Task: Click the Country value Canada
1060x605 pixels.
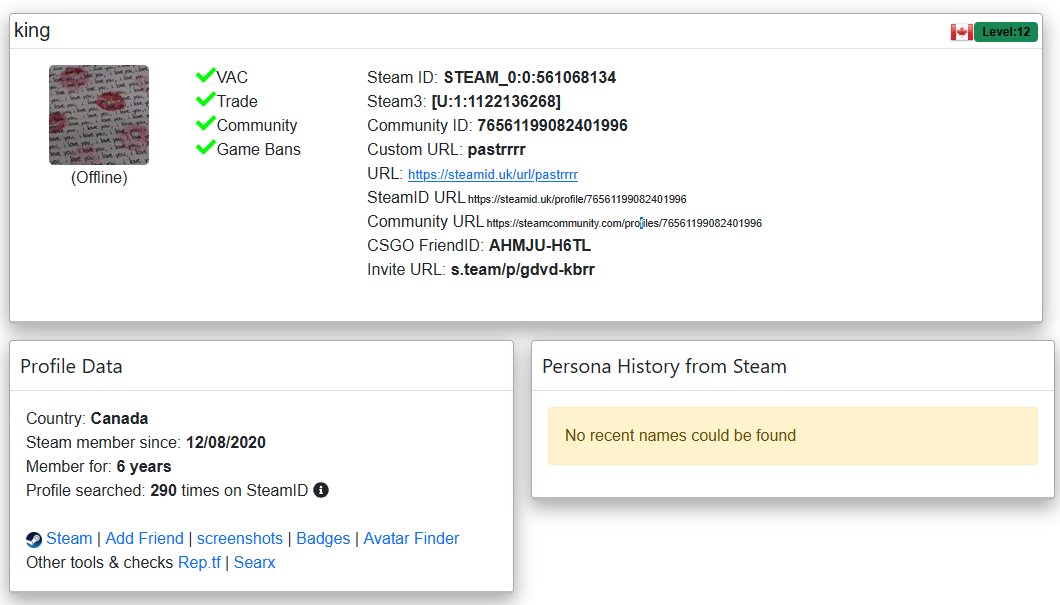Action: [x=119, y=418]
